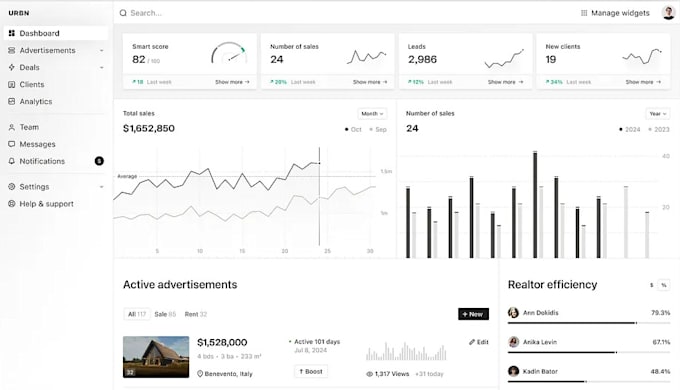Open the Clients menu item
Screen dimensions: 680x390
56,84
